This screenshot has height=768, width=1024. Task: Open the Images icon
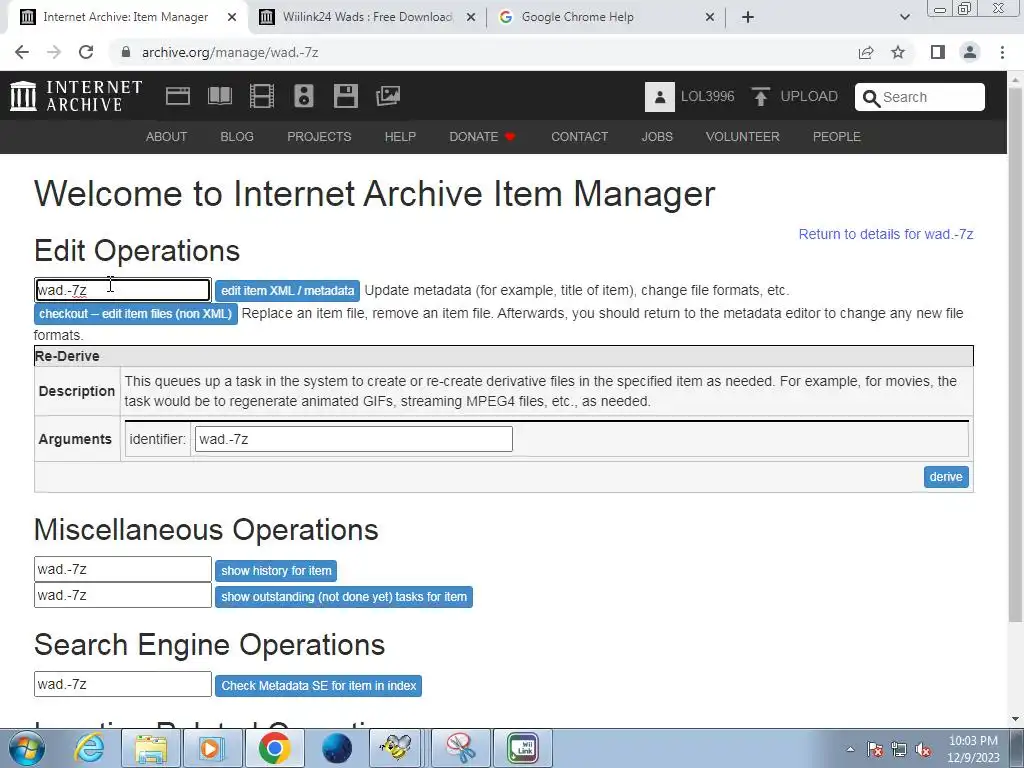(x=388, y=96)
